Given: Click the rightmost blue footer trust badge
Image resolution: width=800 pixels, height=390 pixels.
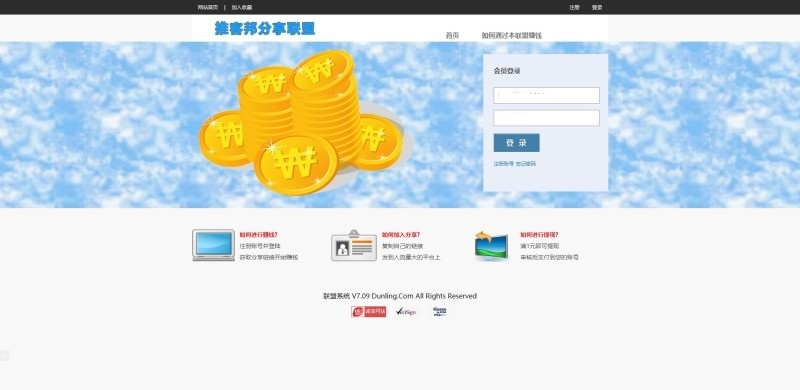Looking at the screenshot, I should (439, 311).
